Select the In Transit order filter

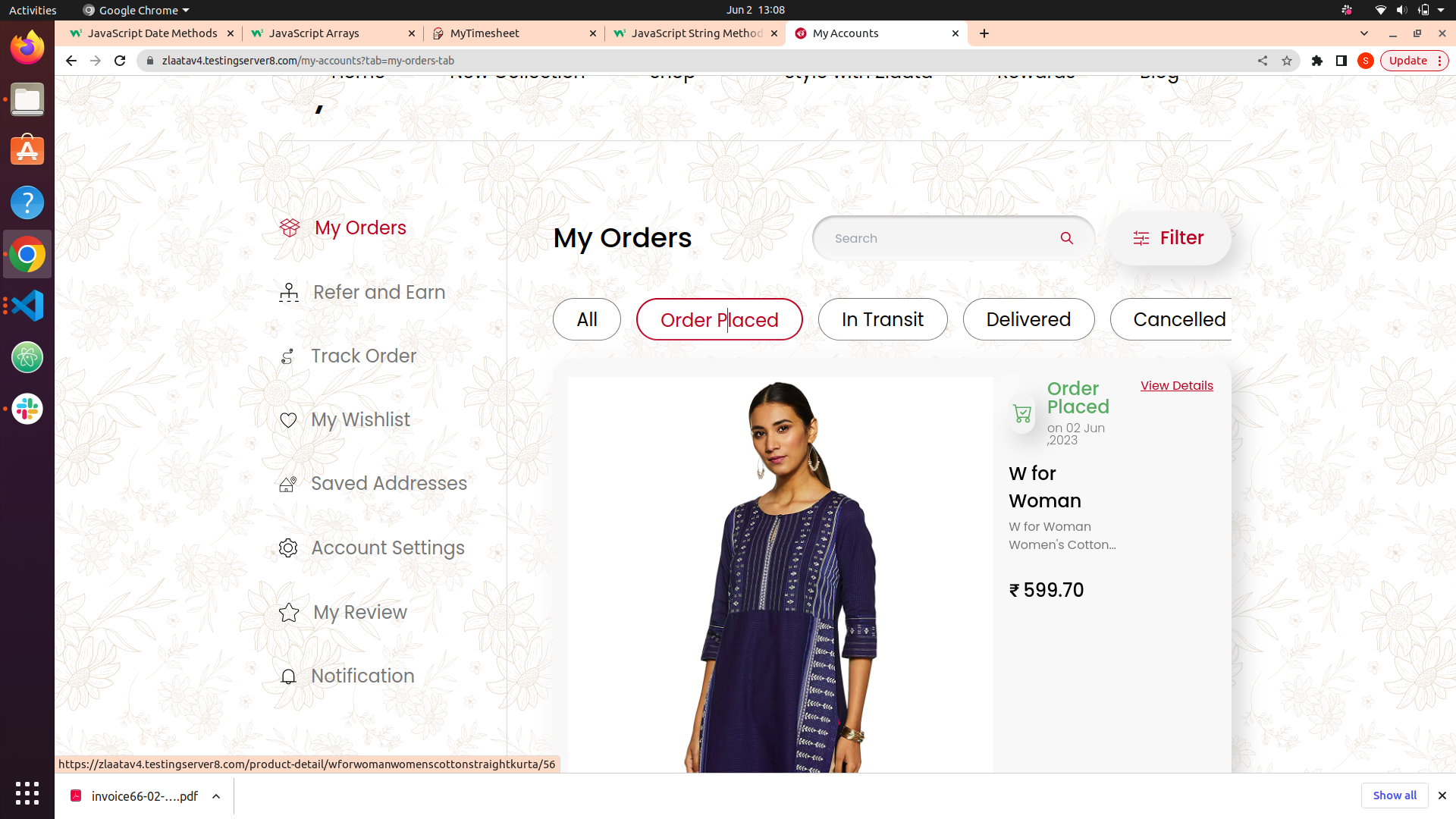[x=882, y=319]
